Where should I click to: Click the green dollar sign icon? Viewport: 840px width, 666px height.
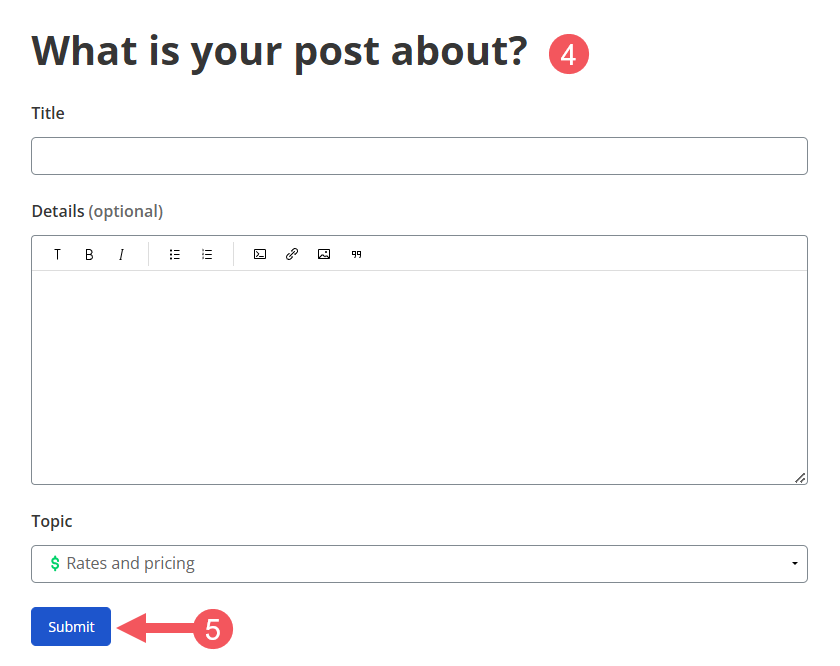55,564
